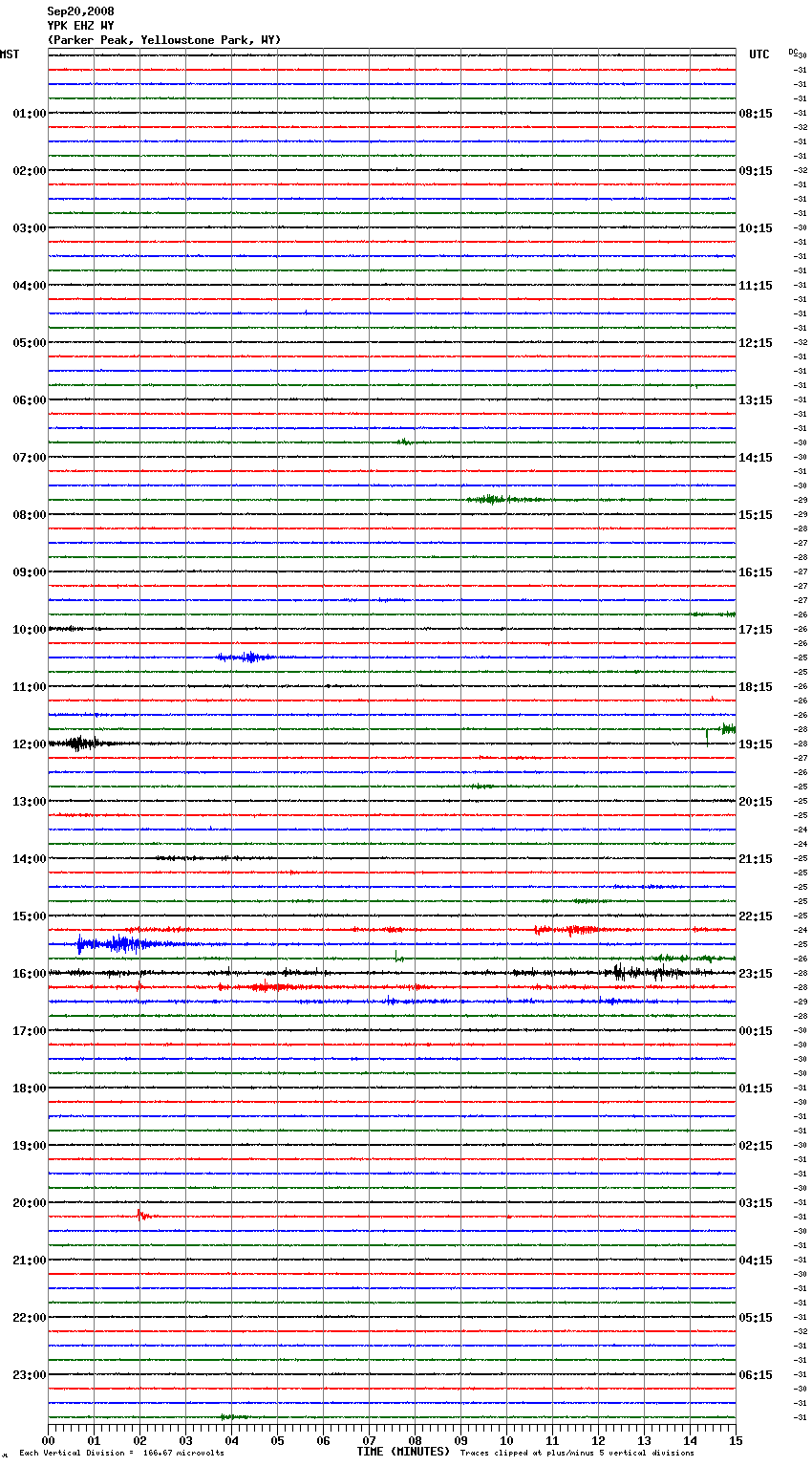
Task: Click the 12:15 UTC time label
Action: [x=756, y=343]
